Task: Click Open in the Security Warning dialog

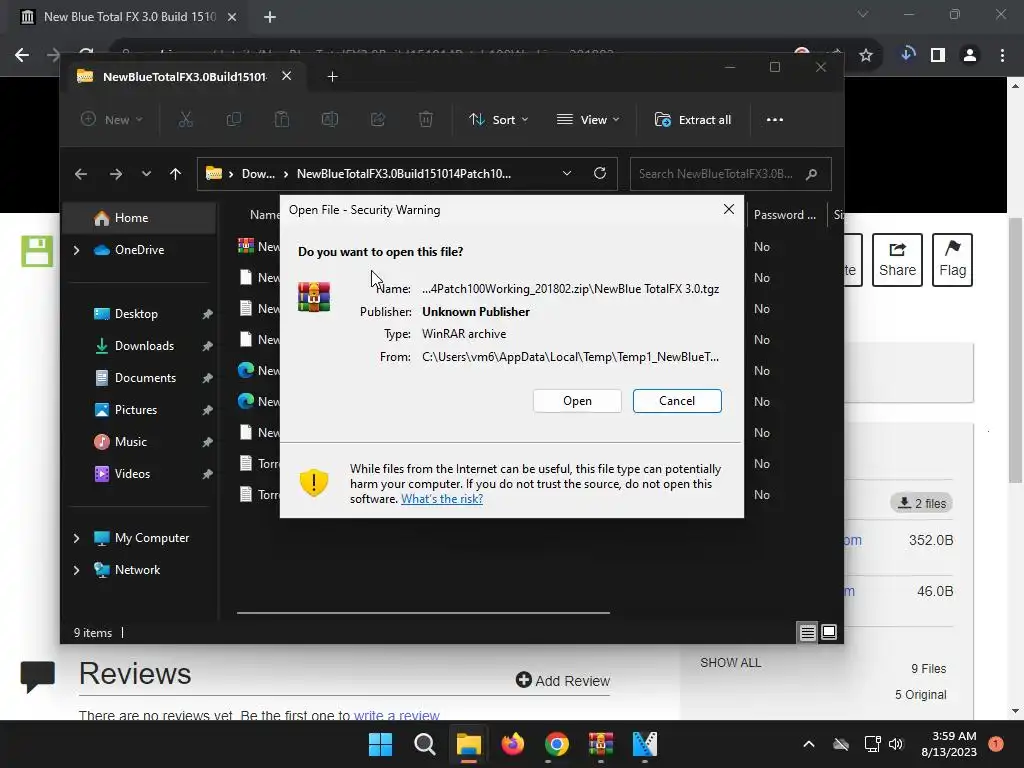Action: pos(577,401)
